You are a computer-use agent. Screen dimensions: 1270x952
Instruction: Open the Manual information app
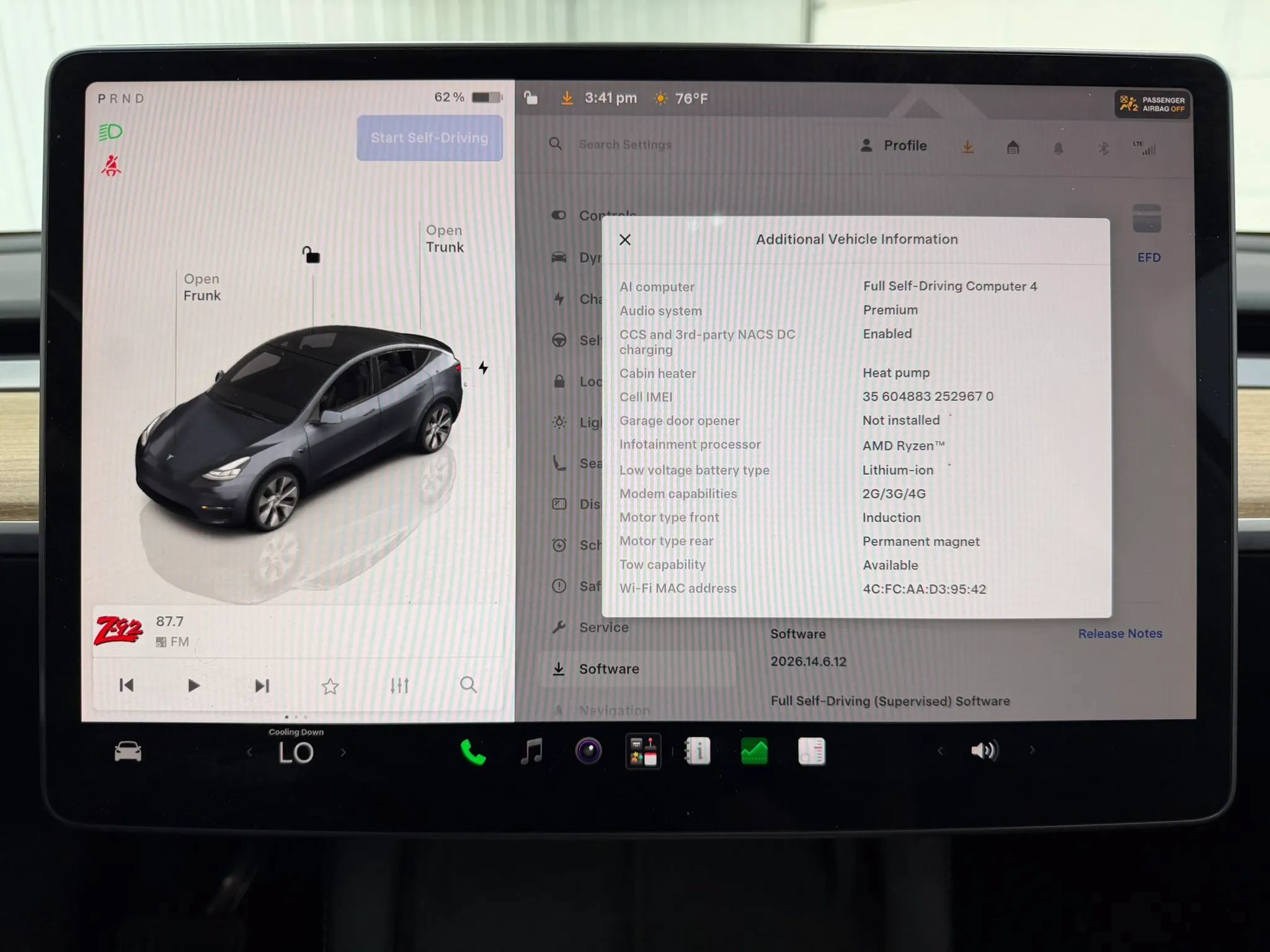point(698,751)
